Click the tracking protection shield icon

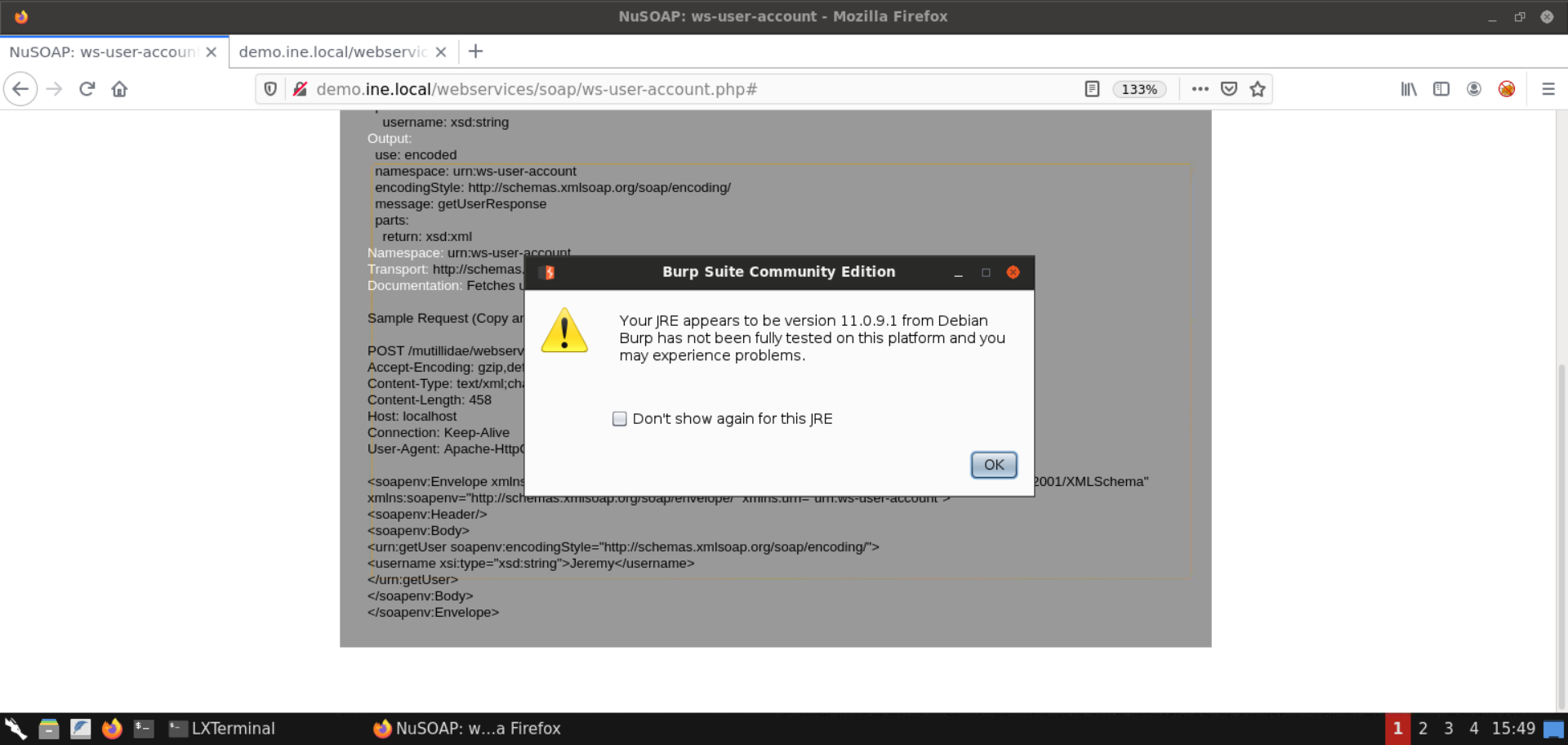click(270, 89)
